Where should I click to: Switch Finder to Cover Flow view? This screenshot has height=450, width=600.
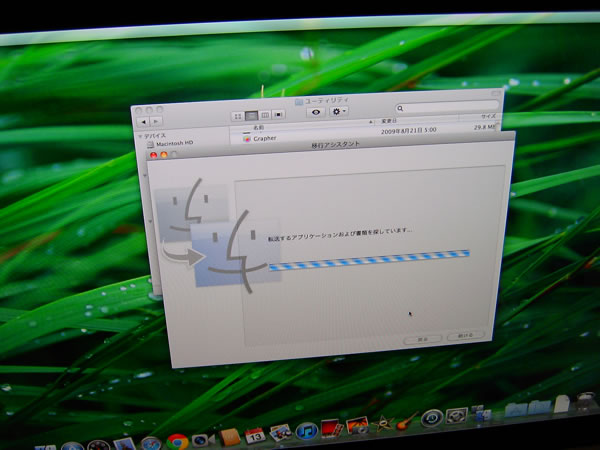278,114
